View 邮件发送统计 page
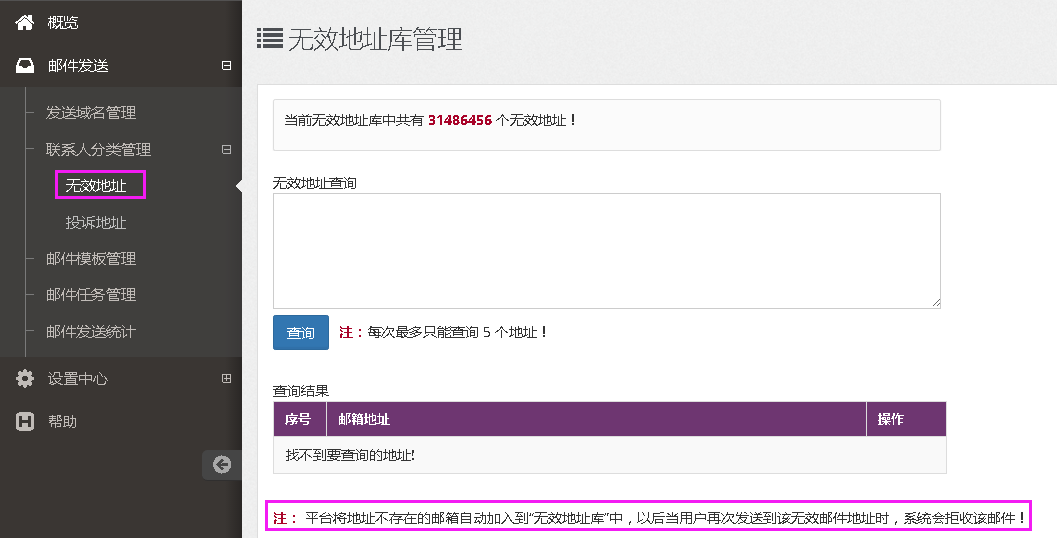 point(91,331)
